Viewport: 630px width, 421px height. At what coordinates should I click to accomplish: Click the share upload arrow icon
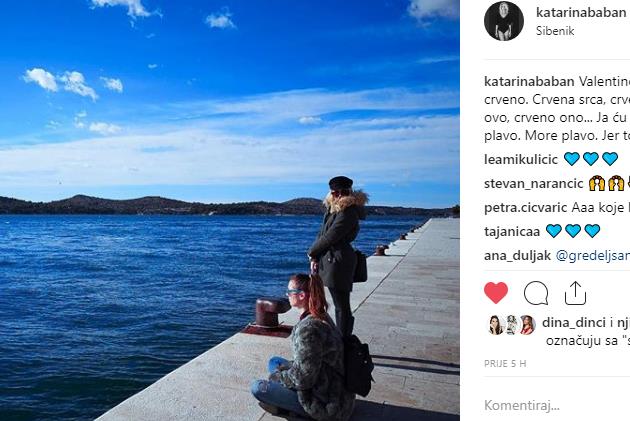tap(575, 293)
